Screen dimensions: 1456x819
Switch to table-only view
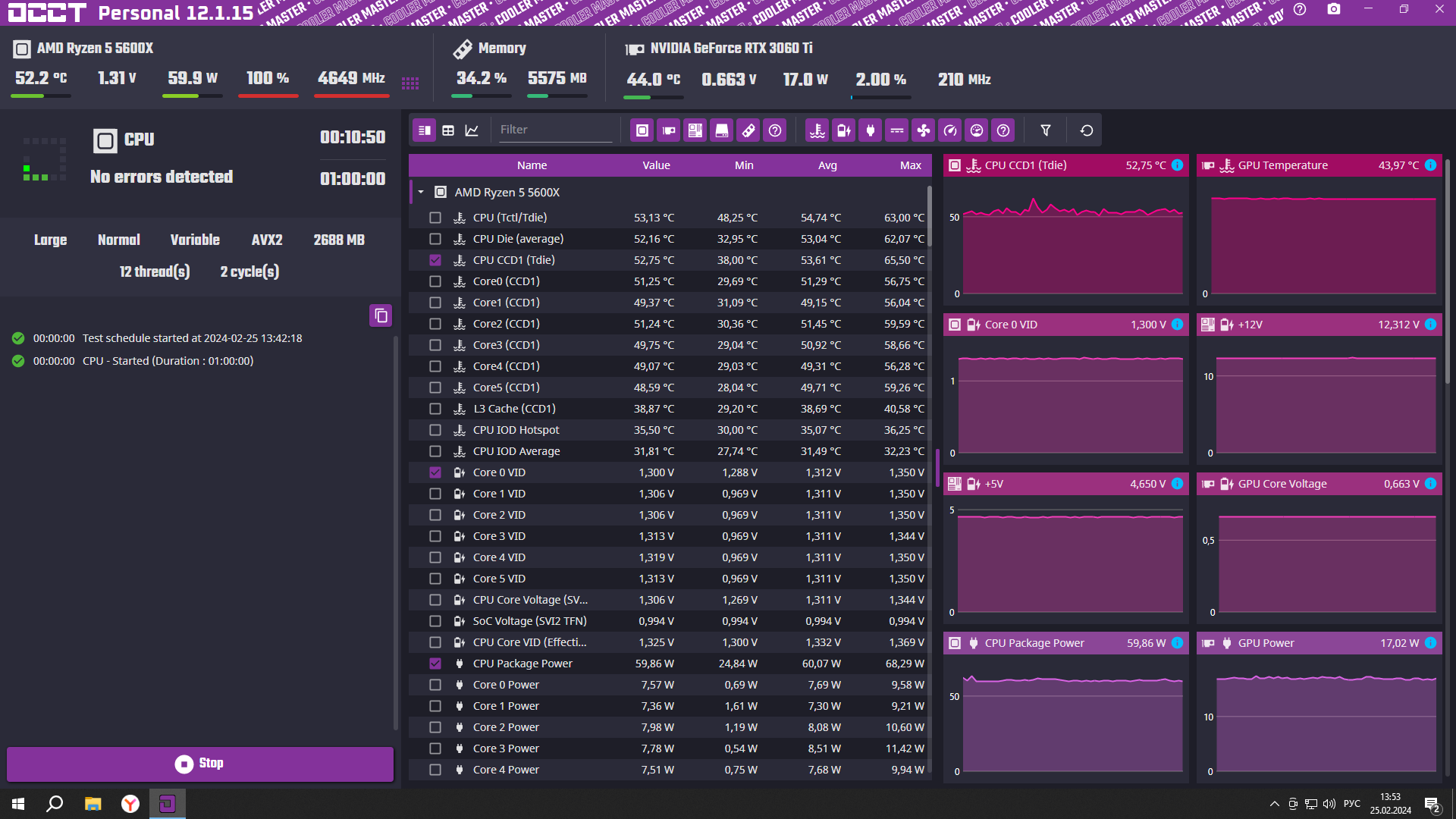pos(448,130)
